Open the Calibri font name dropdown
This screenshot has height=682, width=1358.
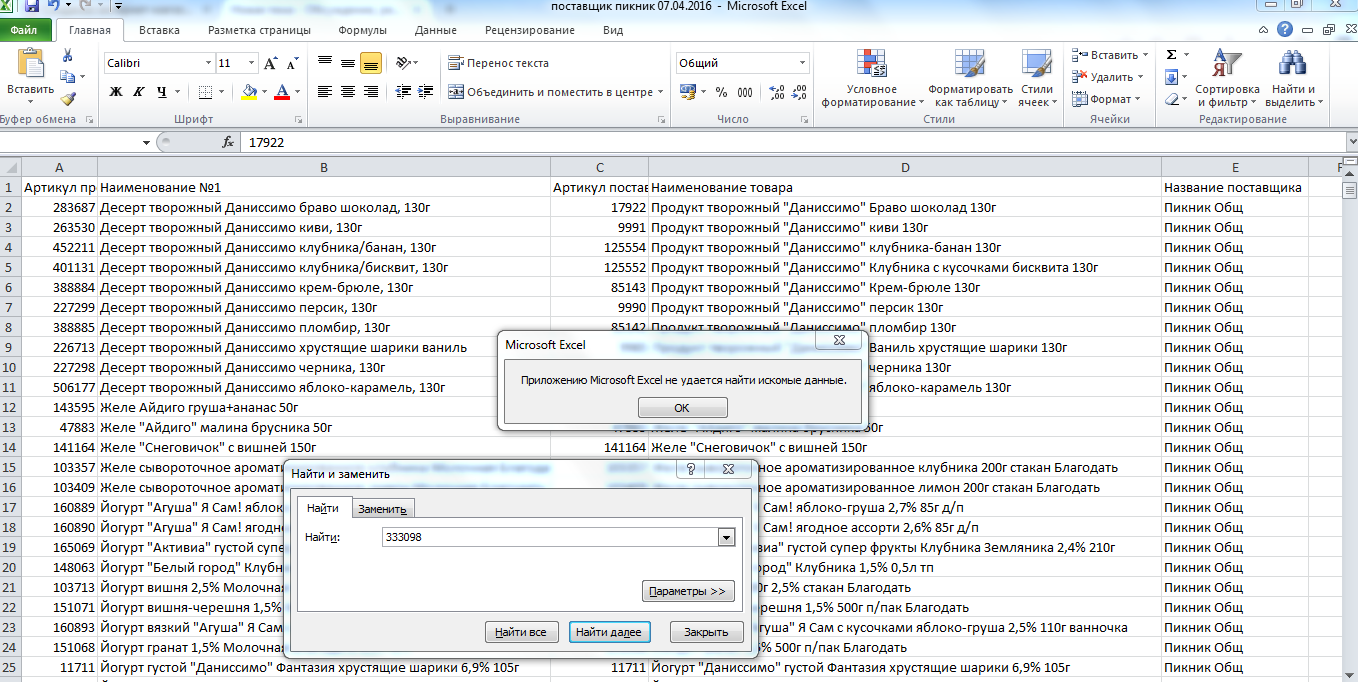point(207,63)
